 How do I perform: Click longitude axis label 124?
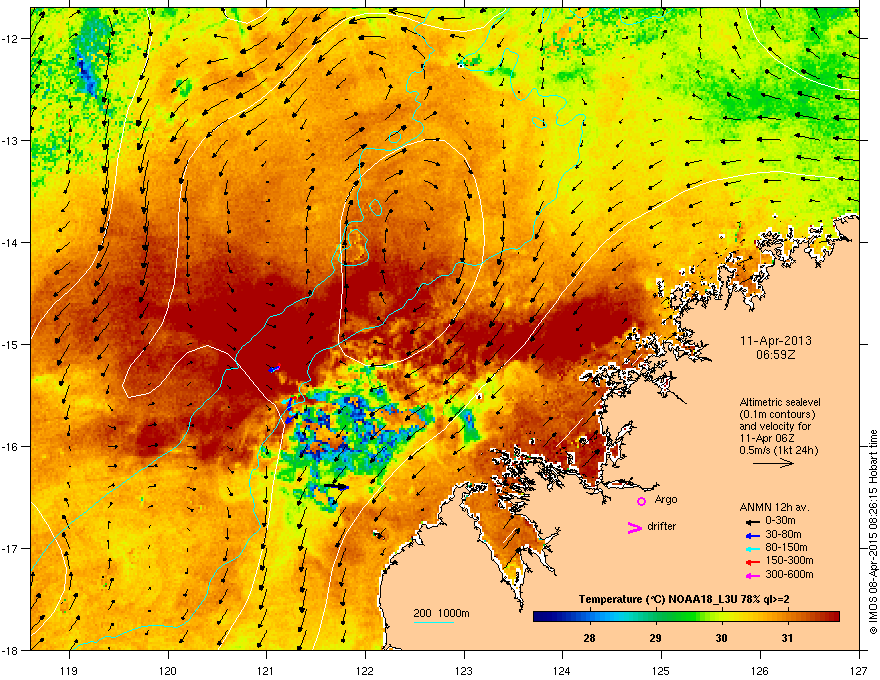tap(562, 670)
